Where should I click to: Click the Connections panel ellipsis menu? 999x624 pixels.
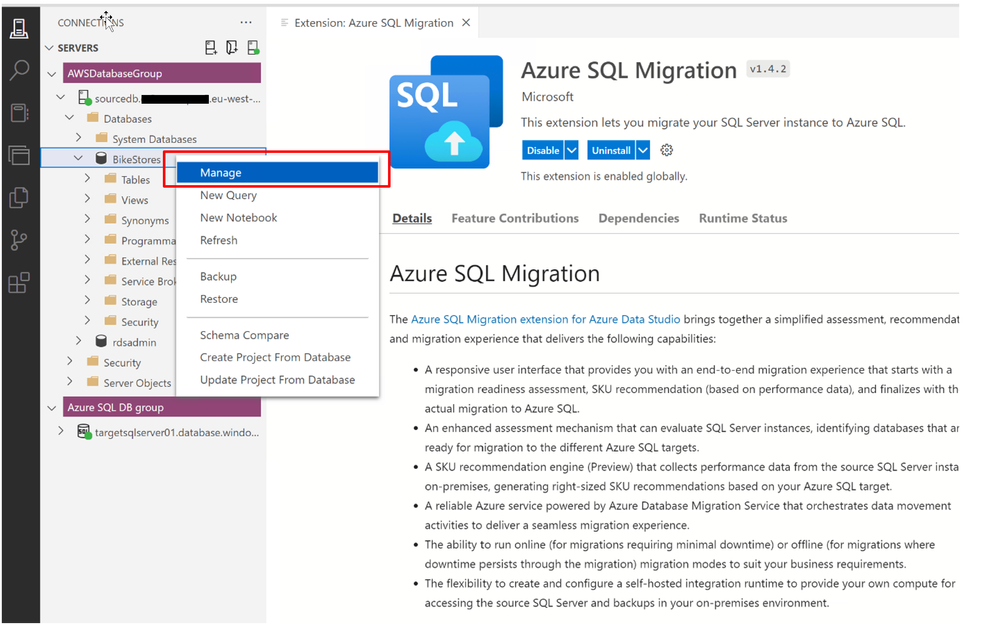(246, 22)
